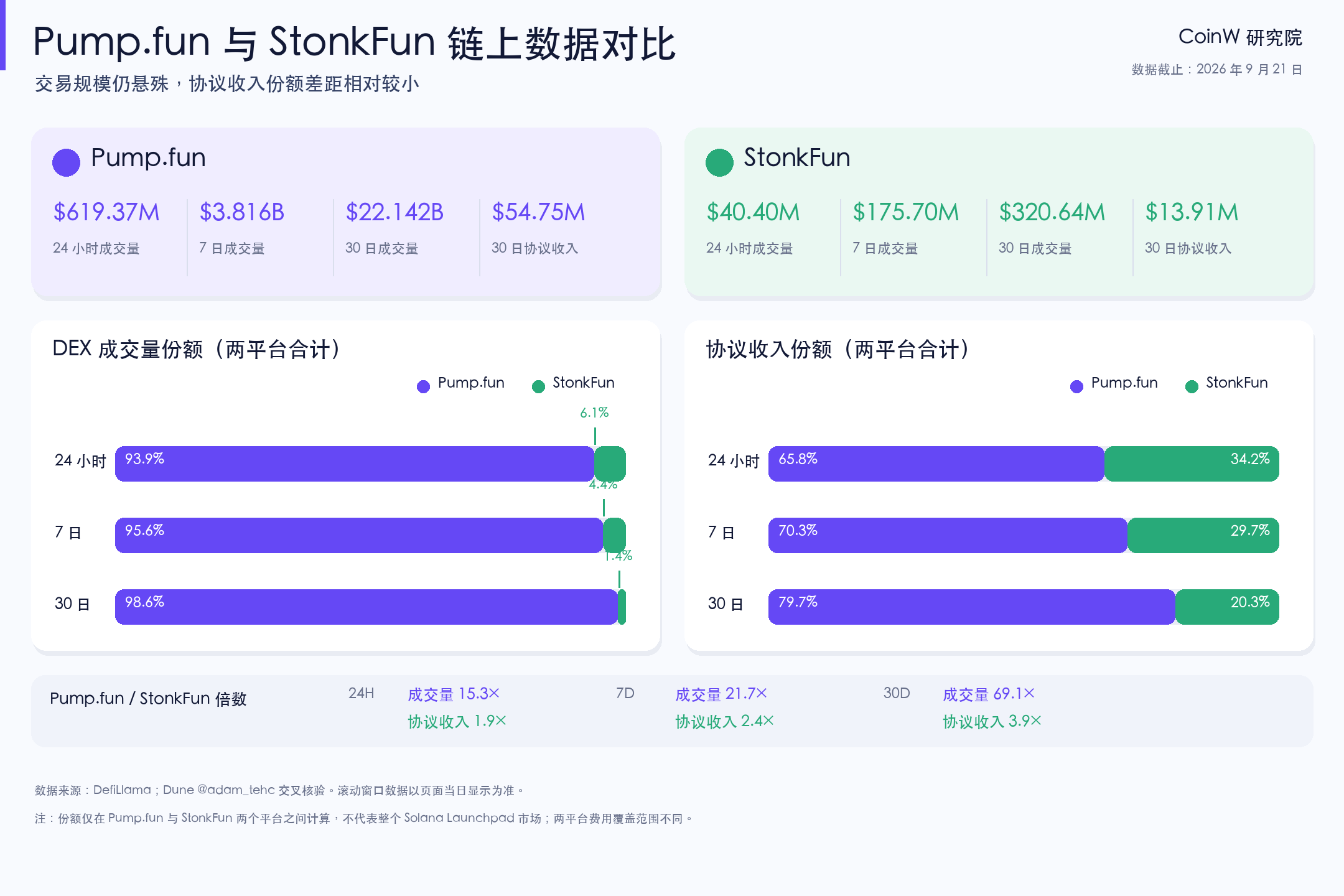The width and height of the screenshot is (1344, 896).
Task: Click the purple 95.6% bar segment
Action: tap(359, 535)
